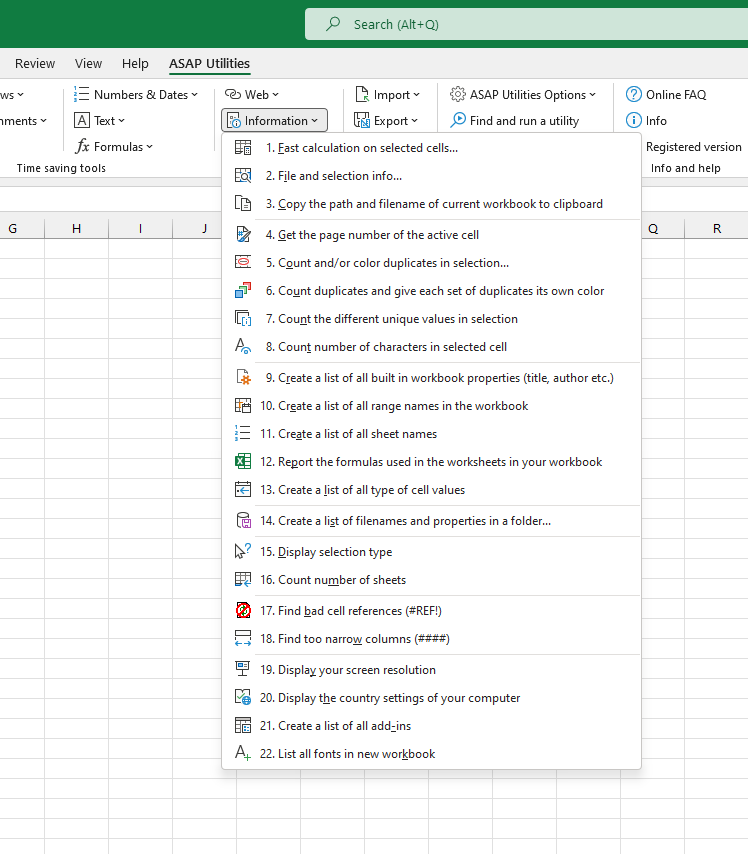This screenshot has width=748, height=854.
Task: Click the Display screen resolution icon
Action: pos(243,669)
